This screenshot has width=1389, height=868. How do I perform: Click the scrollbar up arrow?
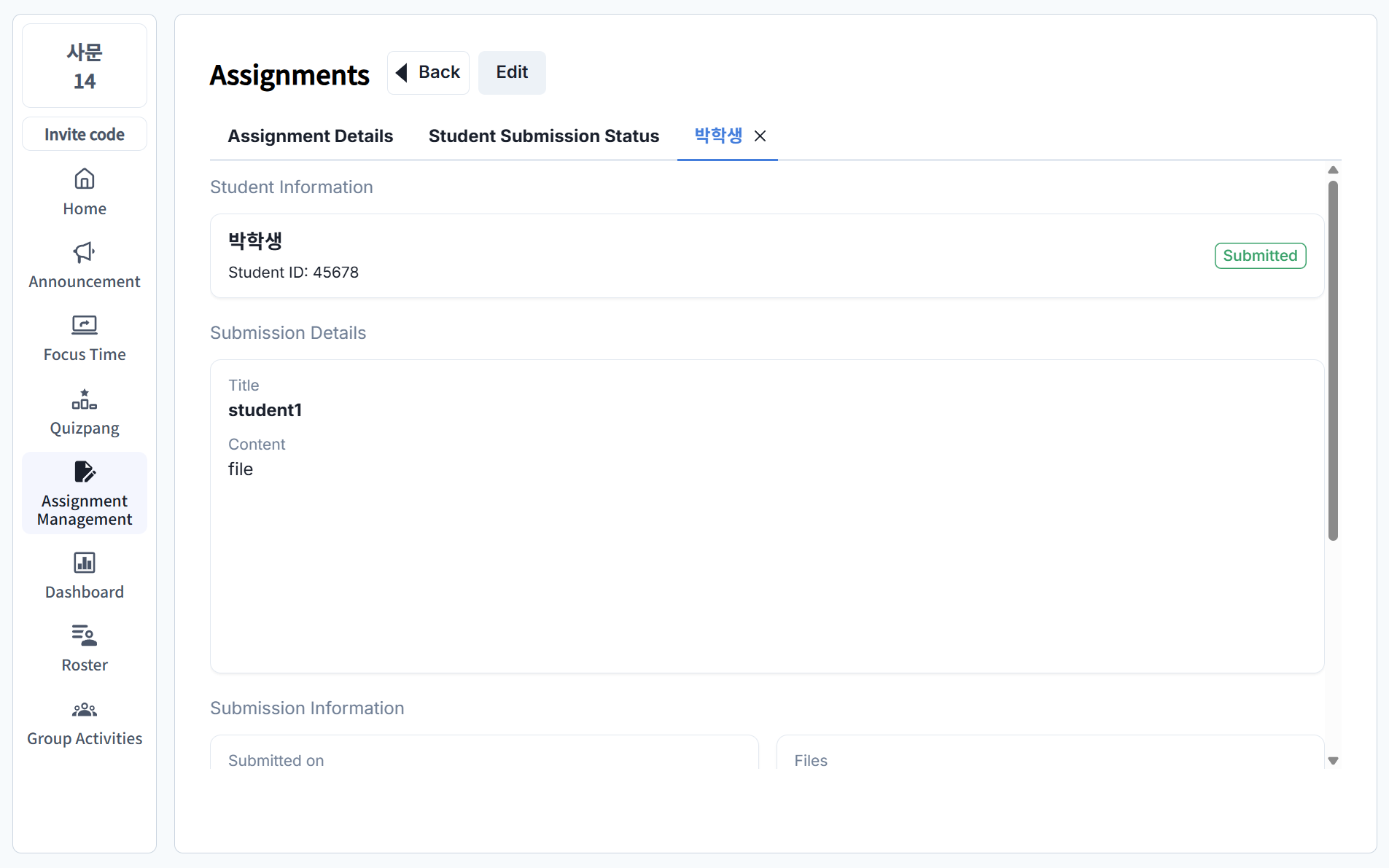coord(1333,171)
